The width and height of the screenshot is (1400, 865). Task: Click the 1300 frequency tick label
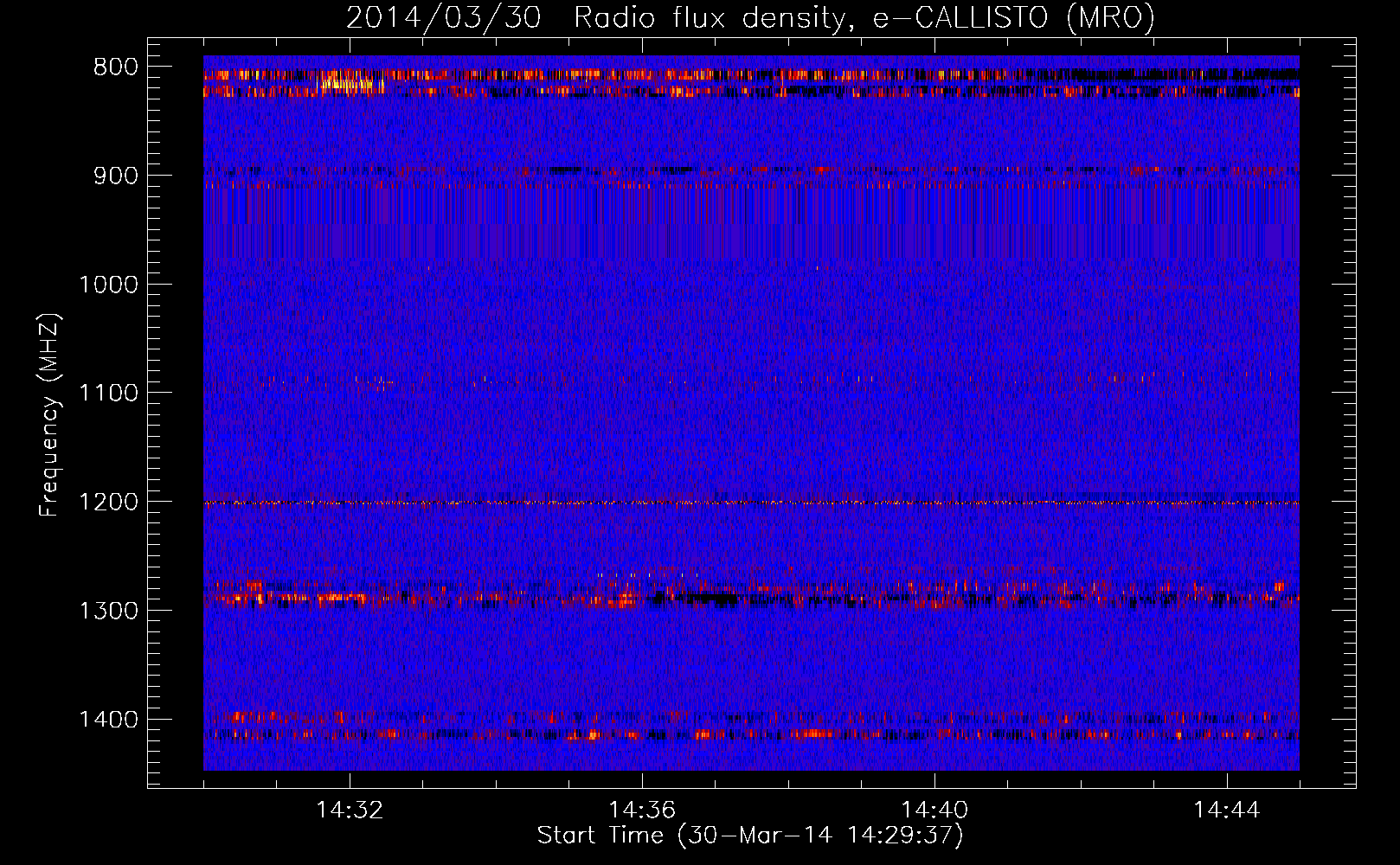point(108,611)
